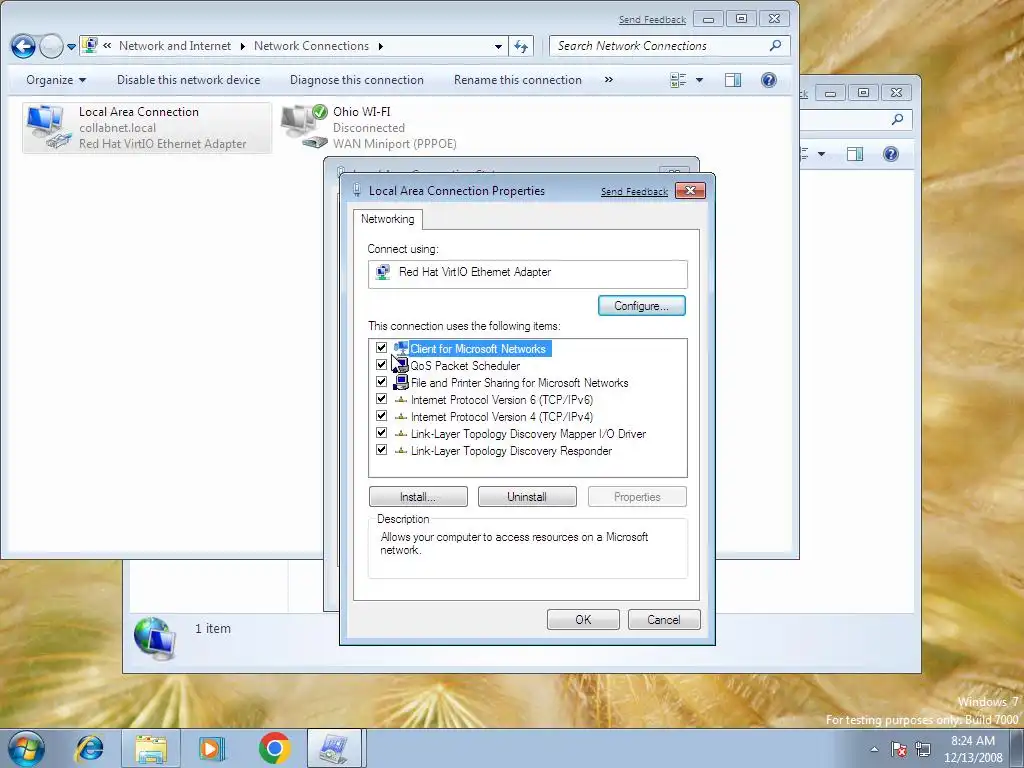Open the view options dropdown arrow
1024x768 pixels.
(699, 80)
